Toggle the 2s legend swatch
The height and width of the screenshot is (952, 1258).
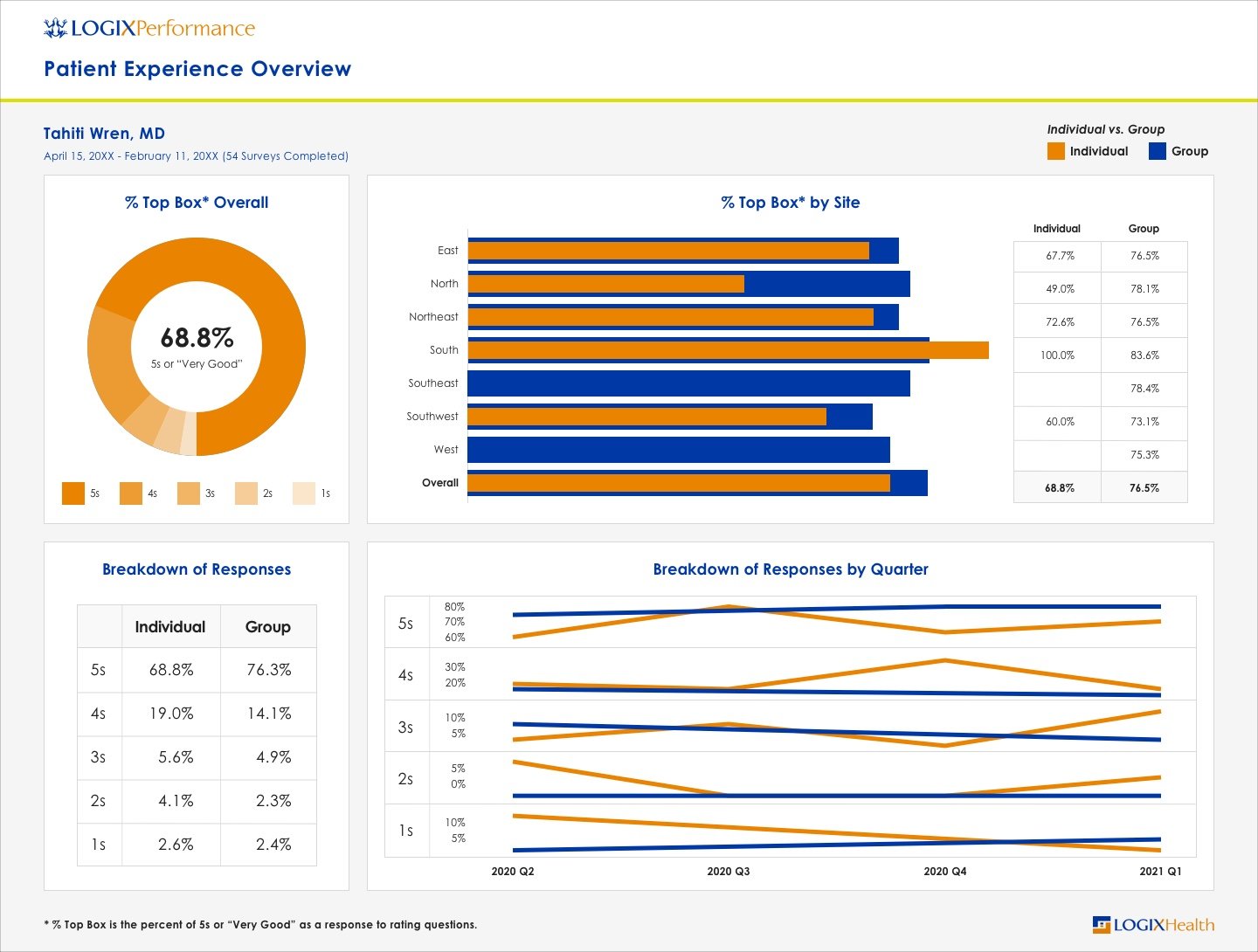coord(245,493)
